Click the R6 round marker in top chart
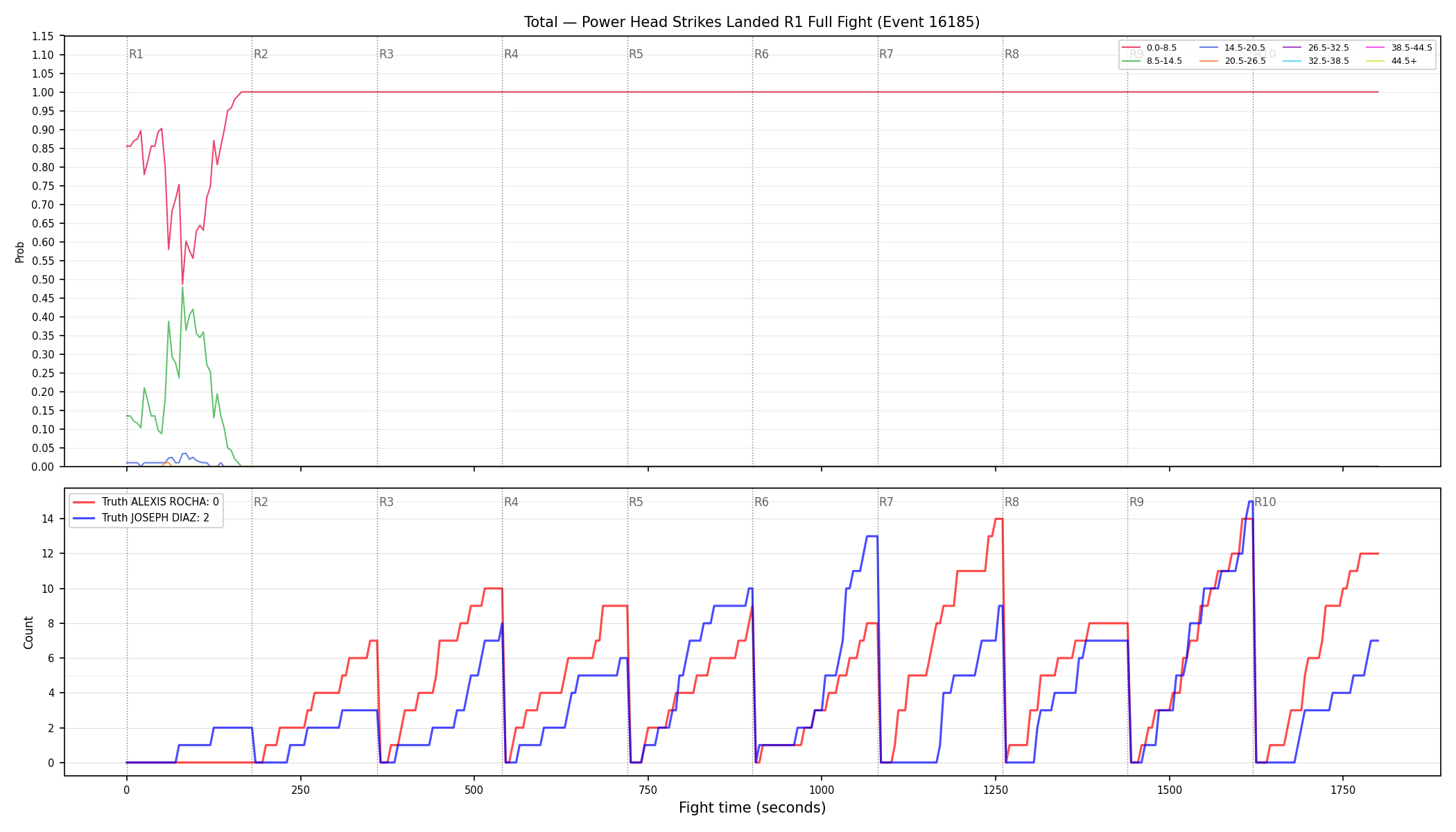Image resolution: width=1456 pixels, height=832 pixels. point(761,54)
